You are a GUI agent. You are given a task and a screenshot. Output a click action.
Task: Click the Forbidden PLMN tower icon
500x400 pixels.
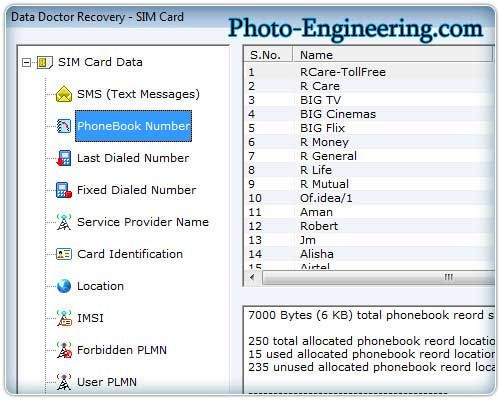64,350
